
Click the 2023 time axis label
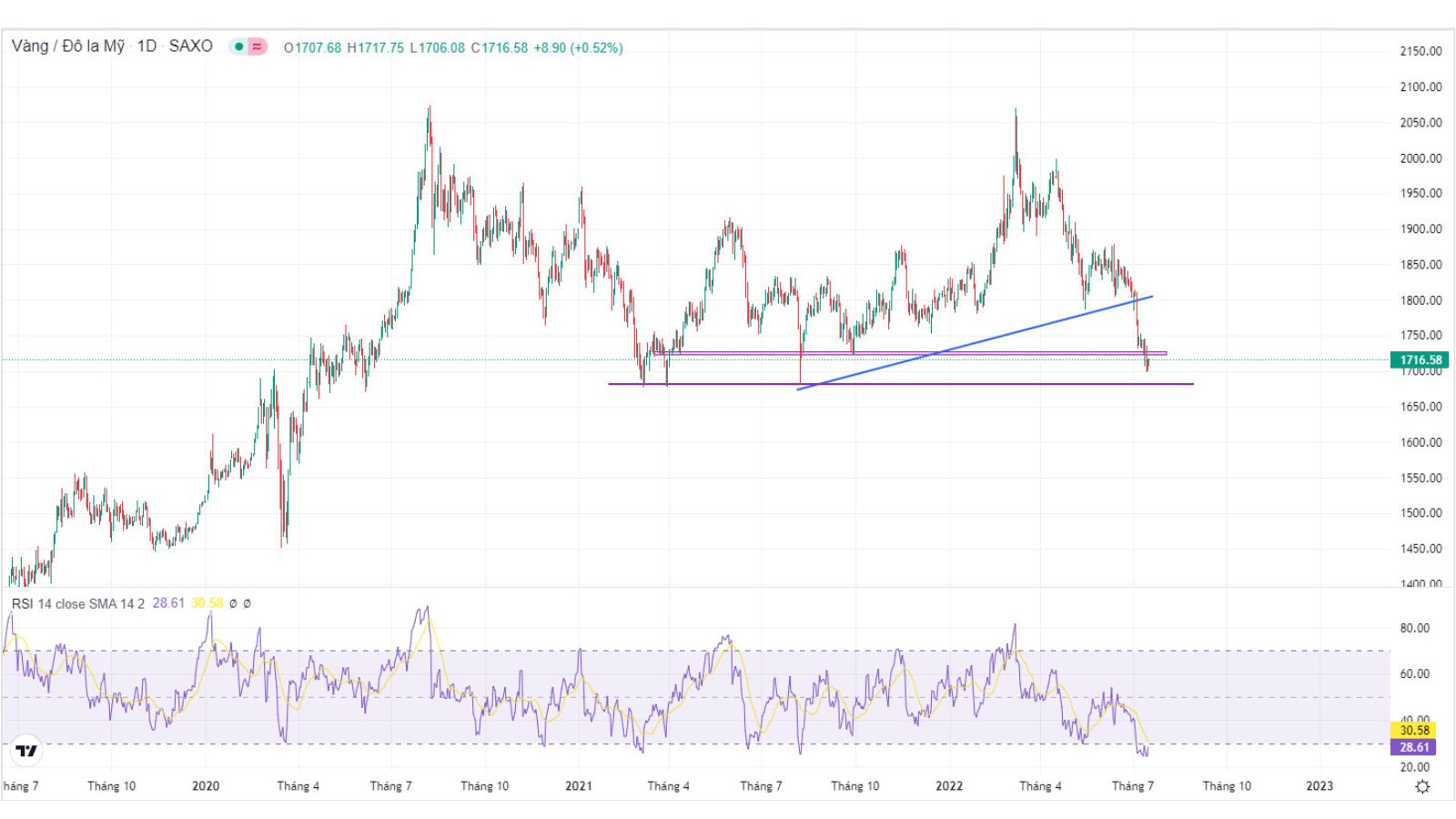pos(1319,786)
